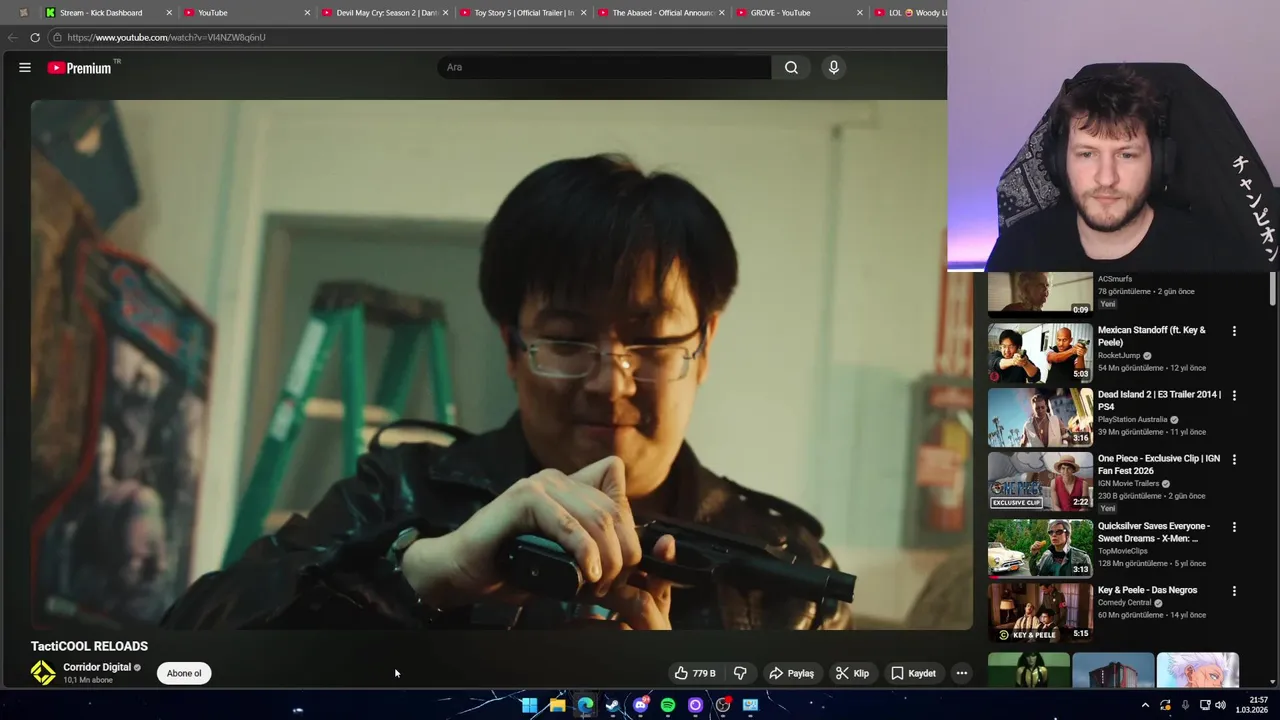The height and width of the screenshot is (720, 1280).
Task: Open options for Dead Island 2 video
Action: [1234, 395]
